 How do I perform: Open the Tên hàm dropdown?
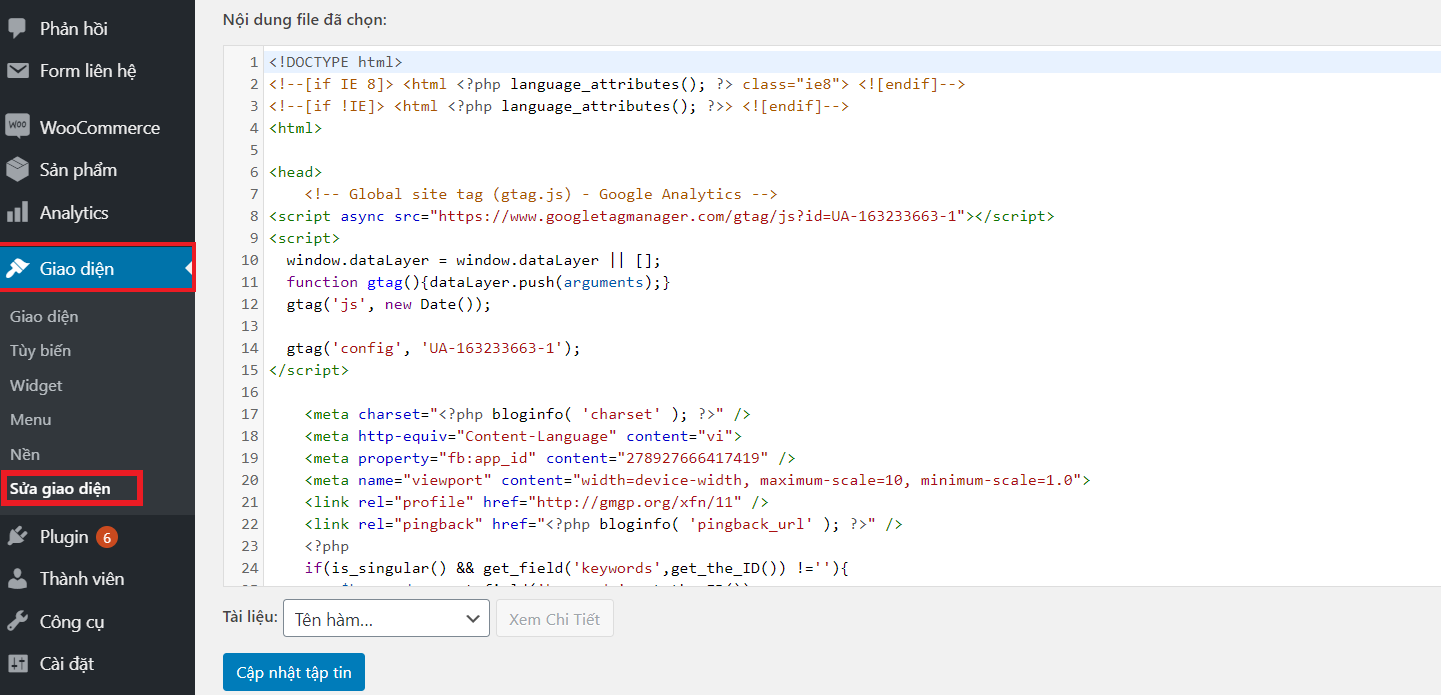point(386,618)
